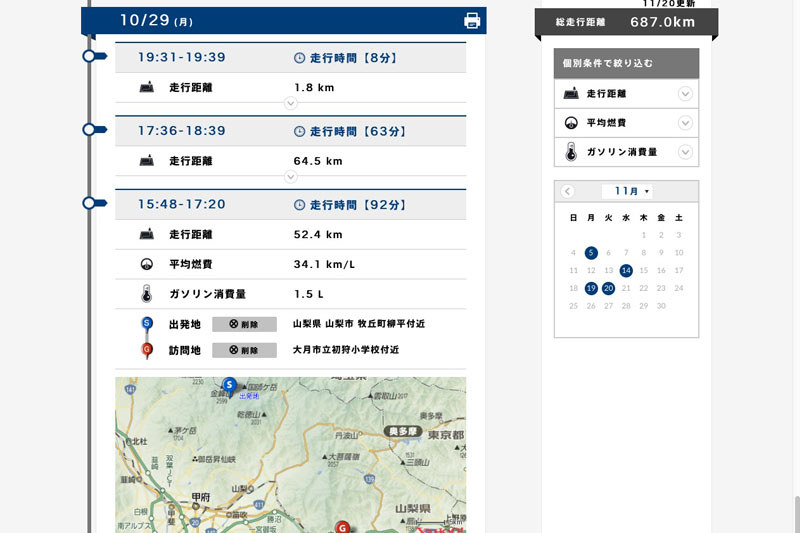
Task: Expand the 平均燃費 filter dropdown in the sidebar
Action: [685, 123]
